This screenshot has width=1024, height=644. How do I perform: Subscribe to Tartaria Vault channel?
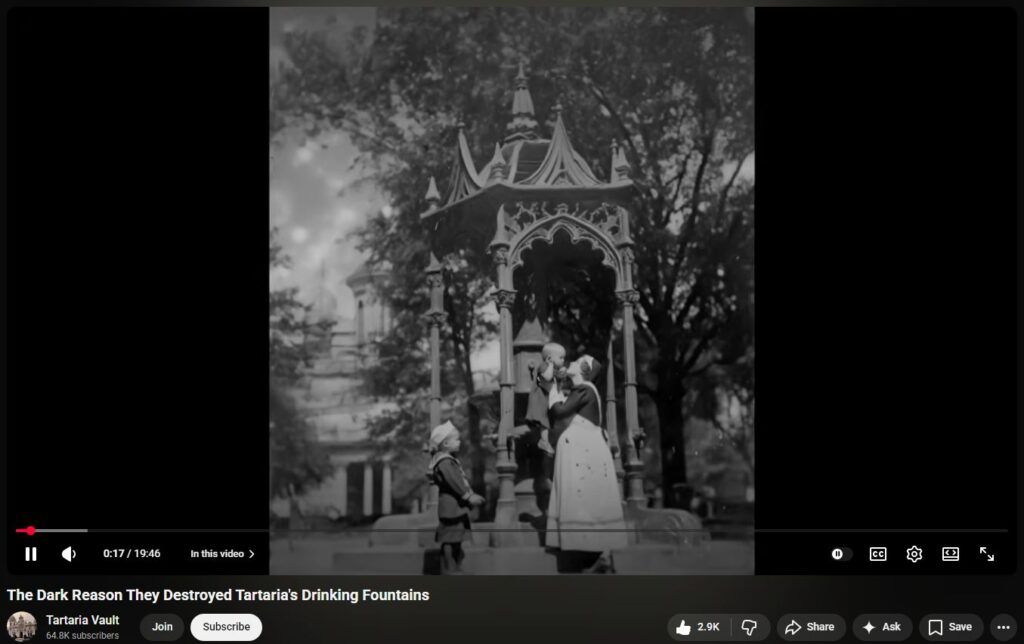tap(226, 627)
